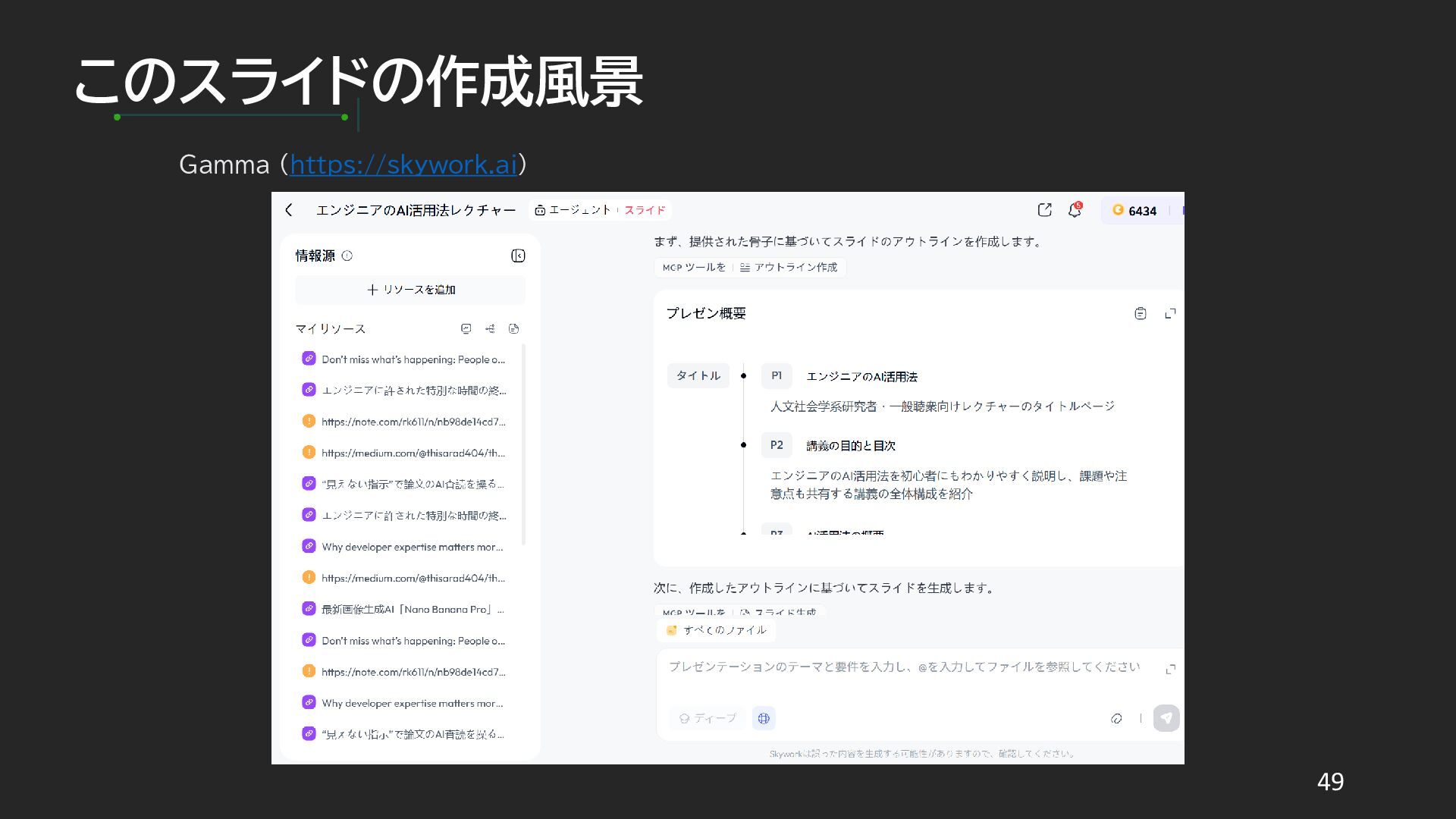Screen dimensions: 1456x819
Task: Click the resource list scrollbar
Action: tap(524, 444)
